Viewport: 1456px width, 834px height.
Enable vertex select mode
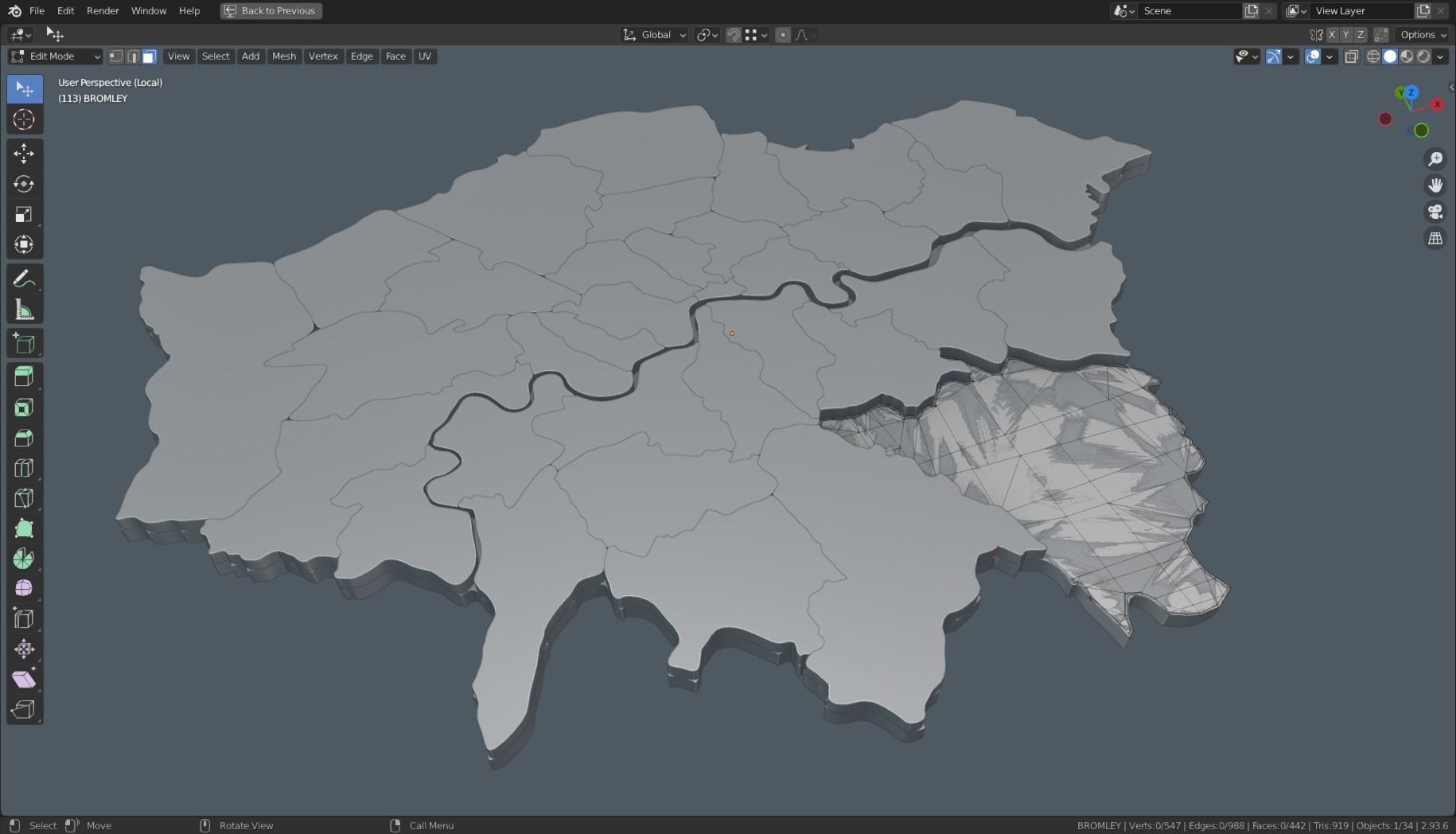(116, 57)
